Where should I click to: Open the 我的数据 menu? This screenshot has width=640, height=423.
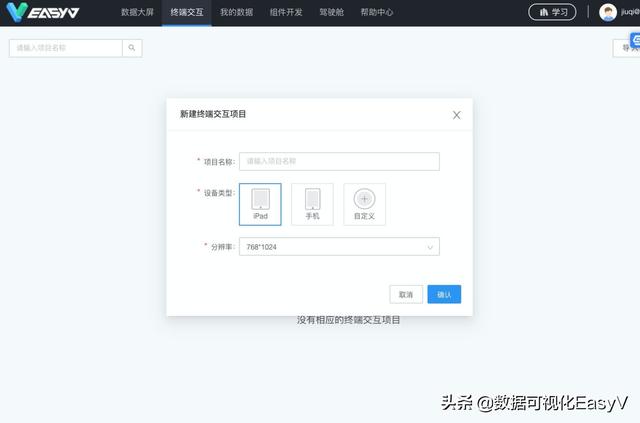click(236, 12)
